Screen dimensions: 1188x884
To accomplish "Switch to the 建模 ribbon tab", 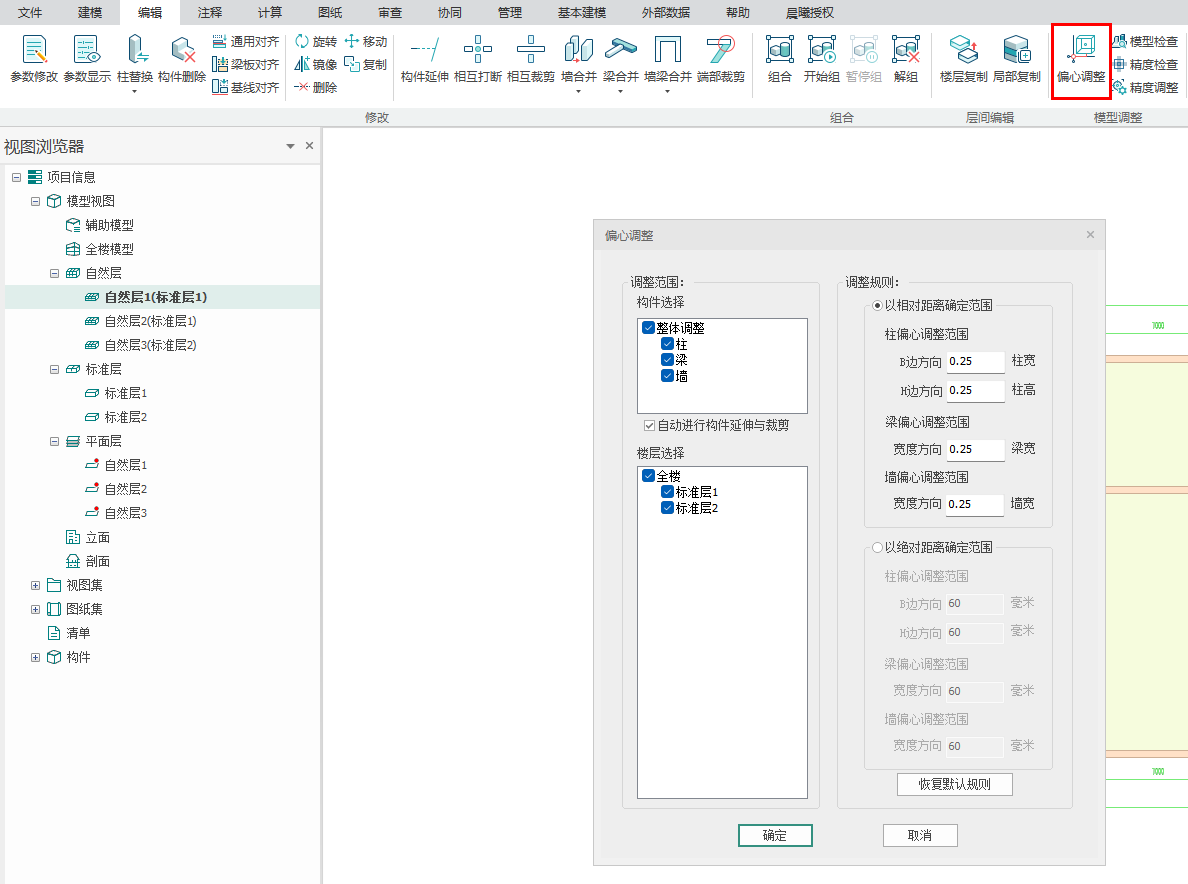I will coord(90,12).
